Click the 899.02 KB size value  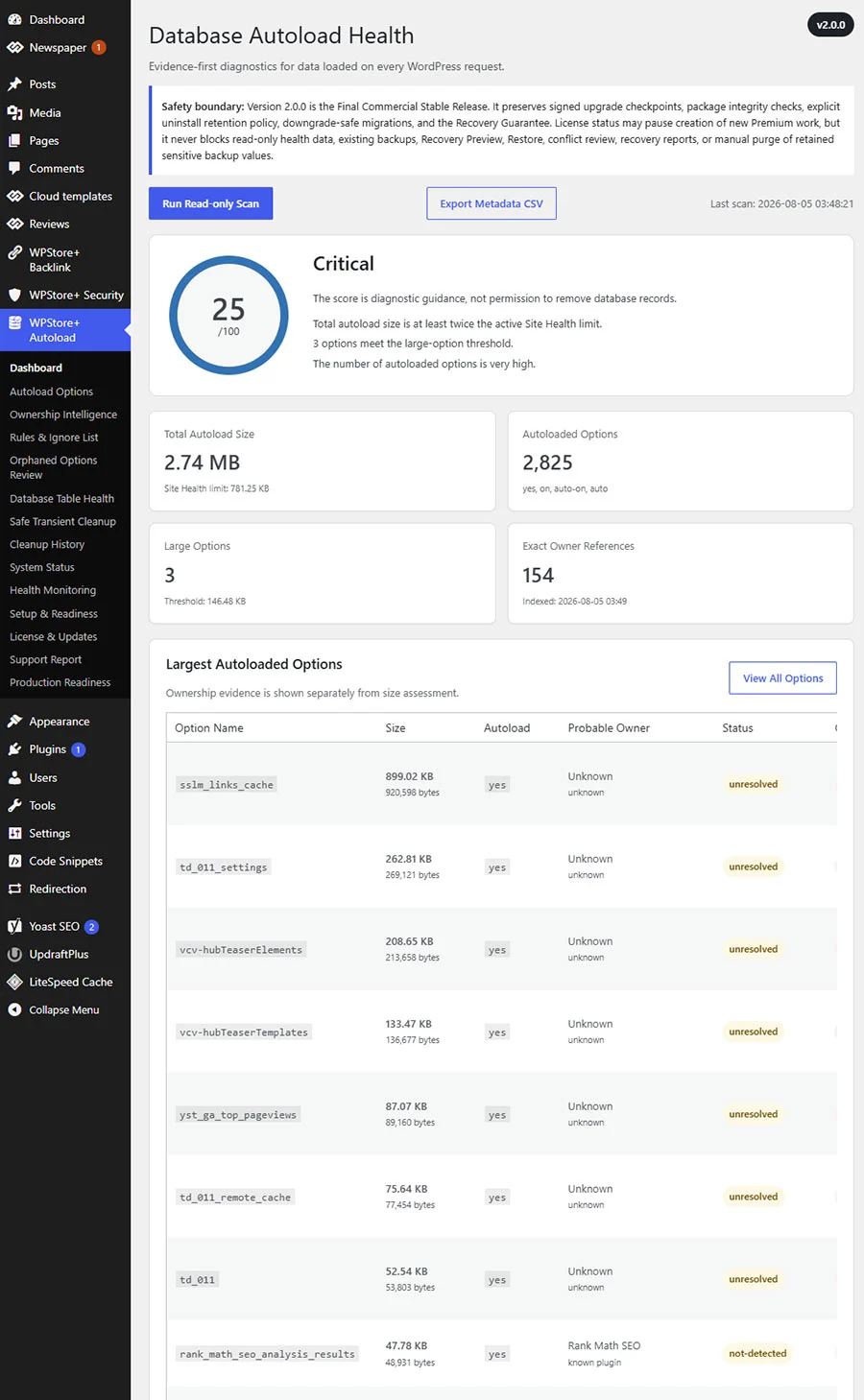point(409,776)
